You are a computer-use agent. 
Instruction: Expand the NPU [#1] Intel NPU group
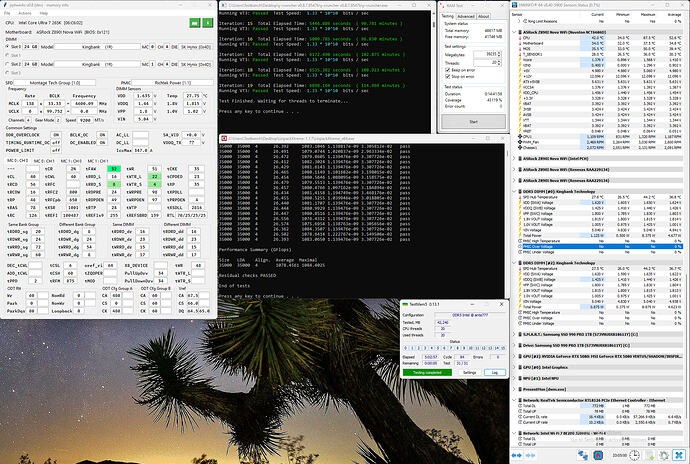coord(514,378)
